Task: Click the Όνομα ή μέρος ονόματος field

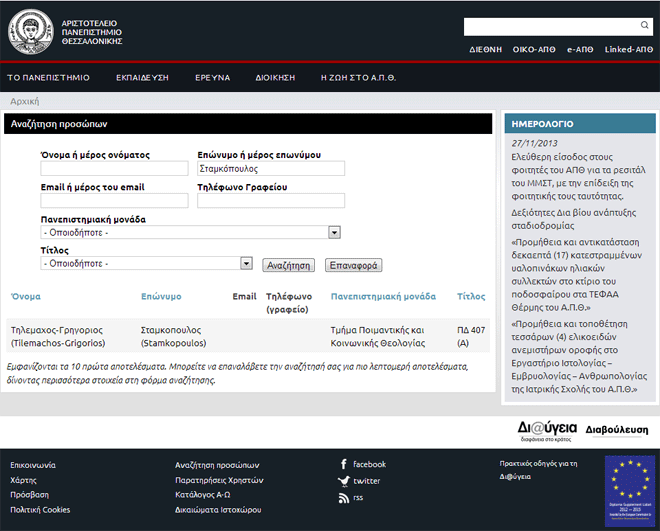Action: (x=114, y=169)
